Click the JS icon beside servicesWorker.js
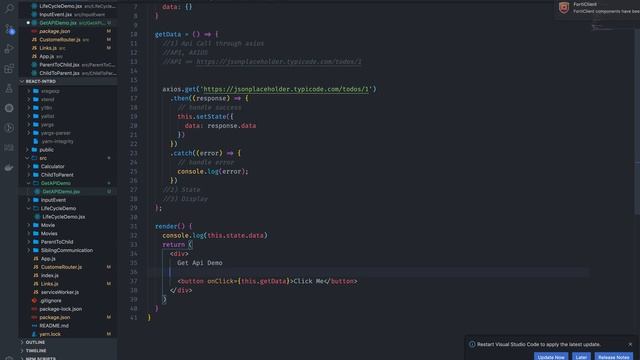Screen dimensions: 640x360 tap(36, 292)
